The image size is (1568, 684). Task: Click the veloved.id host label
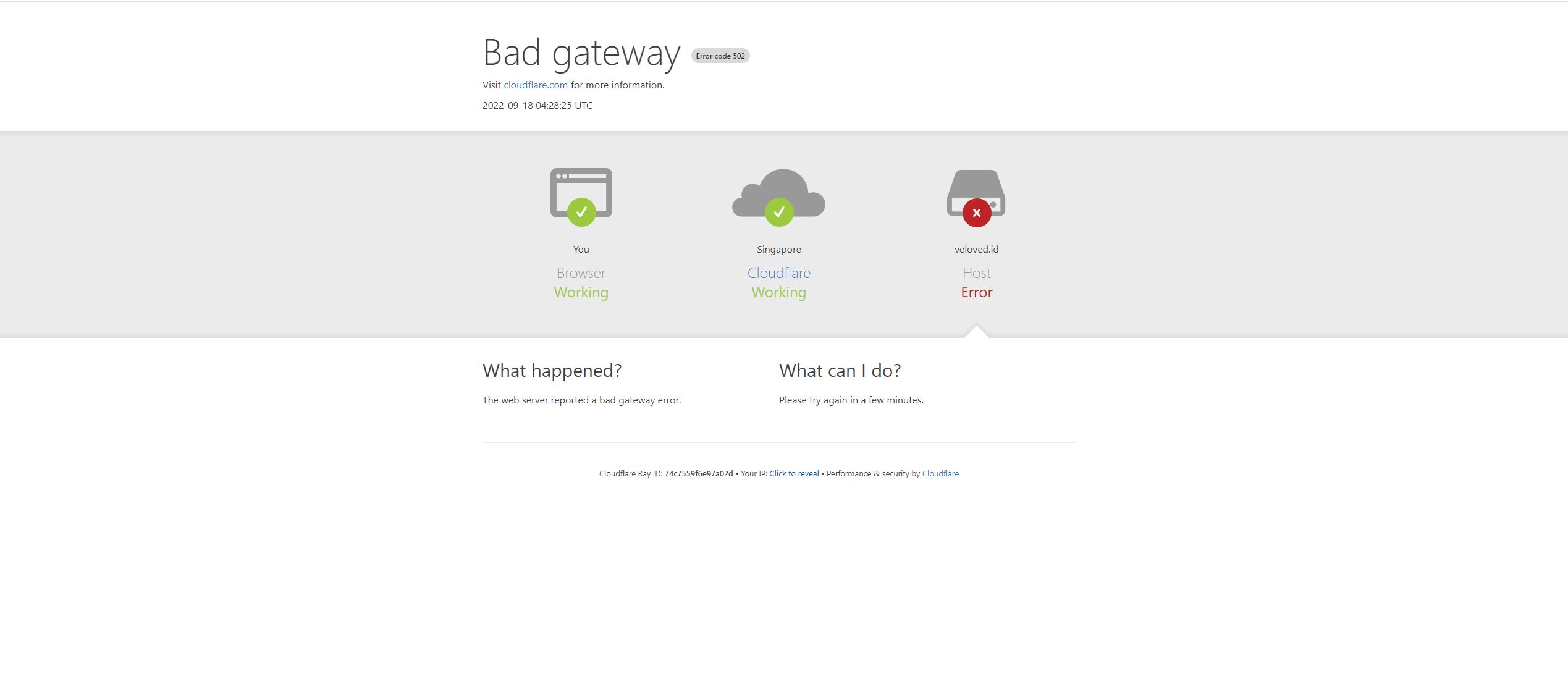(x=976, y=250)
